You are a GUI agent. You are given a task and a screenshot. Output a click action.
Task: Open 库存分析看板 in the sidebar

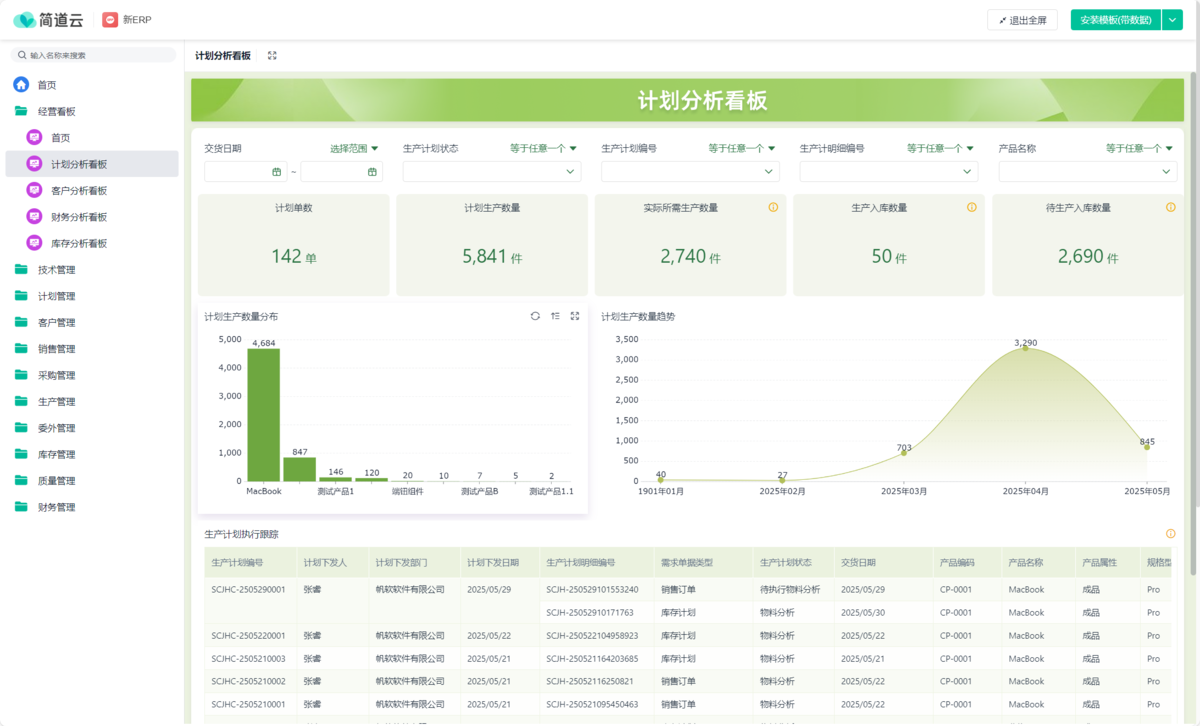tap(92, 243)
